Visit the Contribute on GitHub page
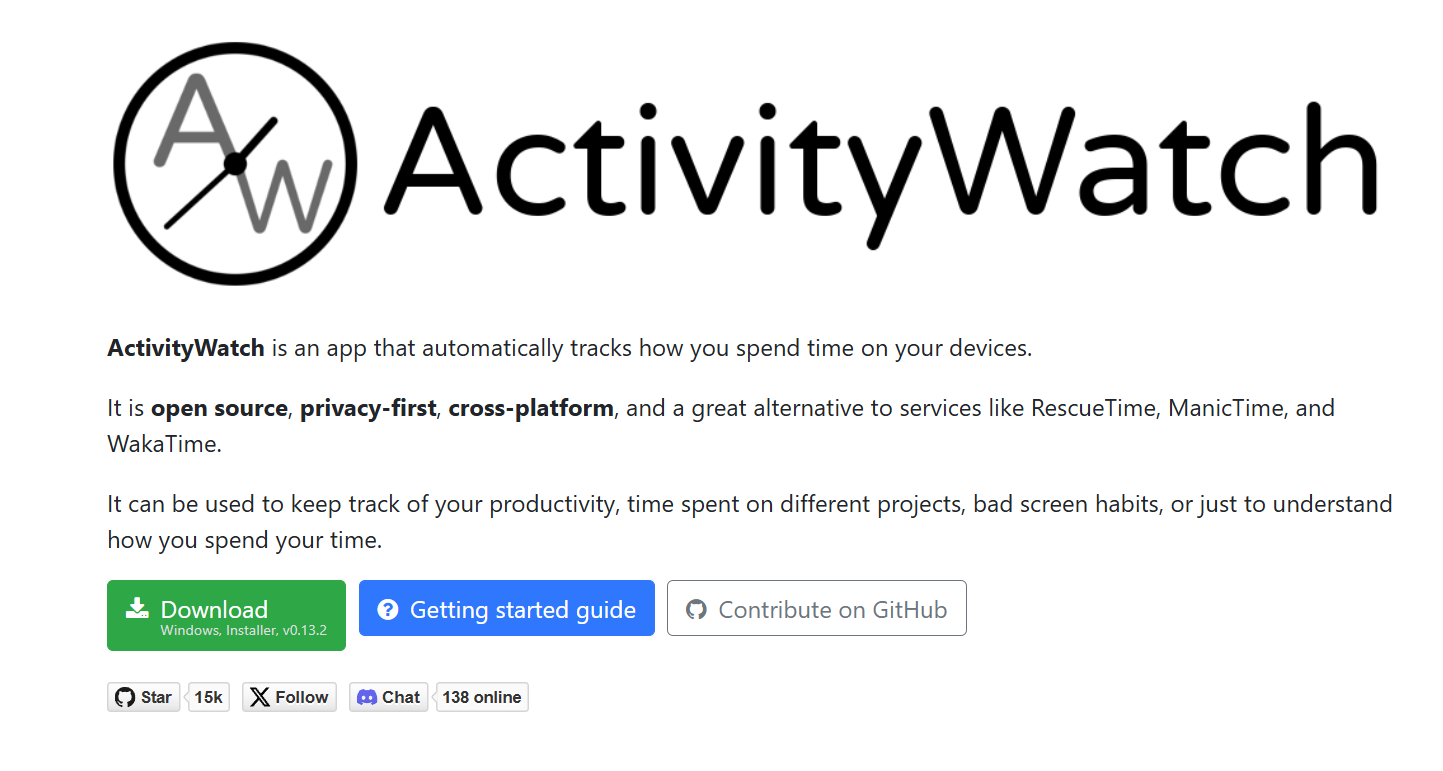Image resolution: width=1443 pixels, height=771 pixels. (x=816, y=608)
